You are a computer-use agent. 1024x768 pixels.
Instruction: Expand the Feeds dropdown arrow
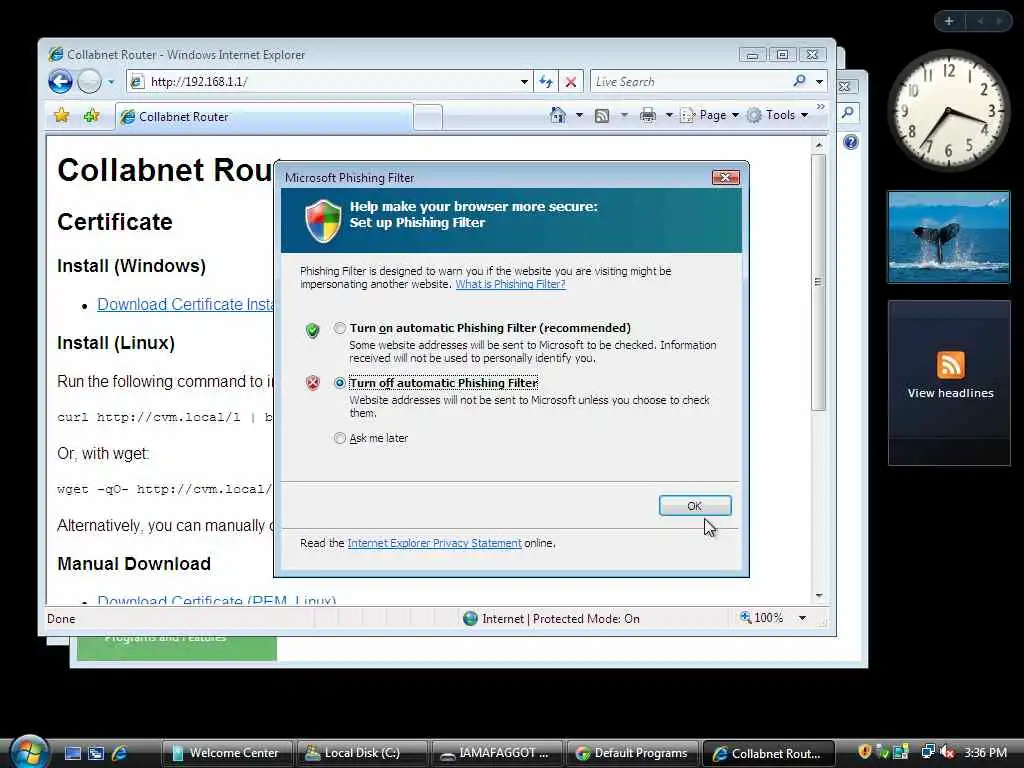[x=624, y=116]
